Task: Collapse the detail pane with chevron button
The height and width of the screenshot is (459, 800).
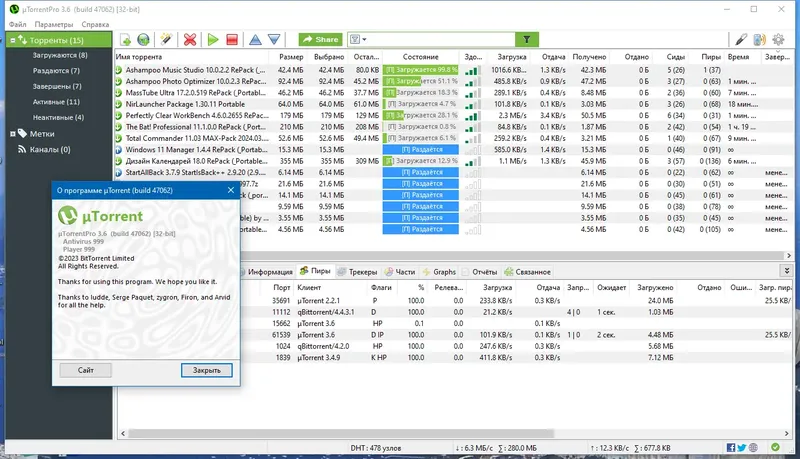Action: click(787, 271)
